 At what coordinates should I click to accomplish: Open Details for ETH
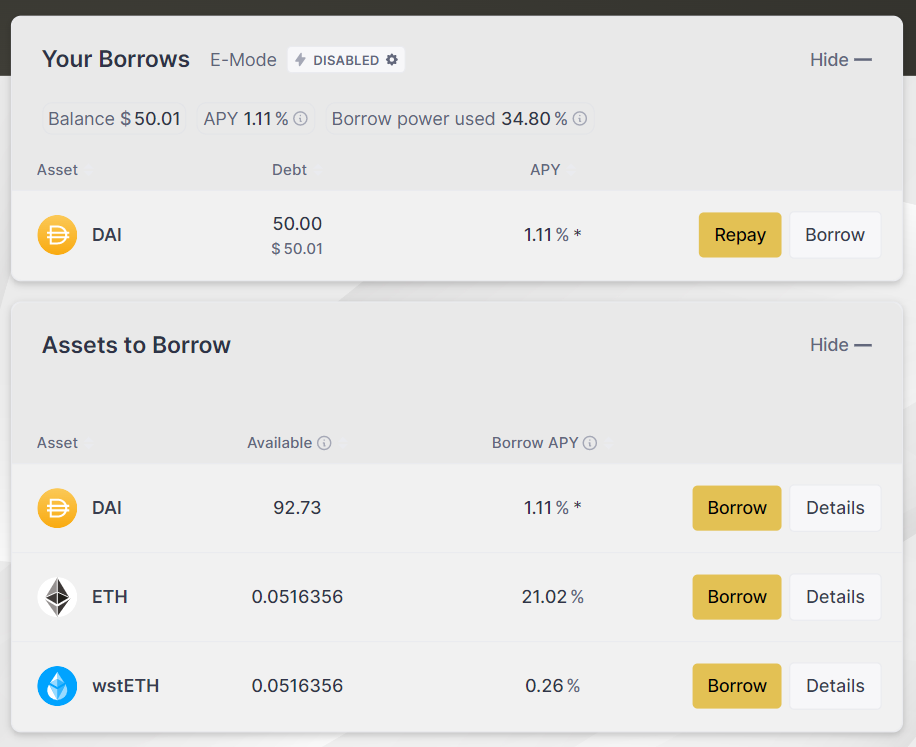pyautogui.click(x=835, y=597)
